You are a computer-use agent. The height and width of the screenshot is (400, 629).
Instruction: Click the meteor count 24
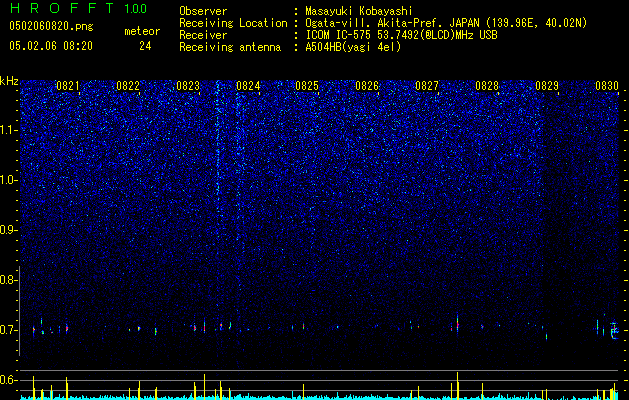[145, 46]
